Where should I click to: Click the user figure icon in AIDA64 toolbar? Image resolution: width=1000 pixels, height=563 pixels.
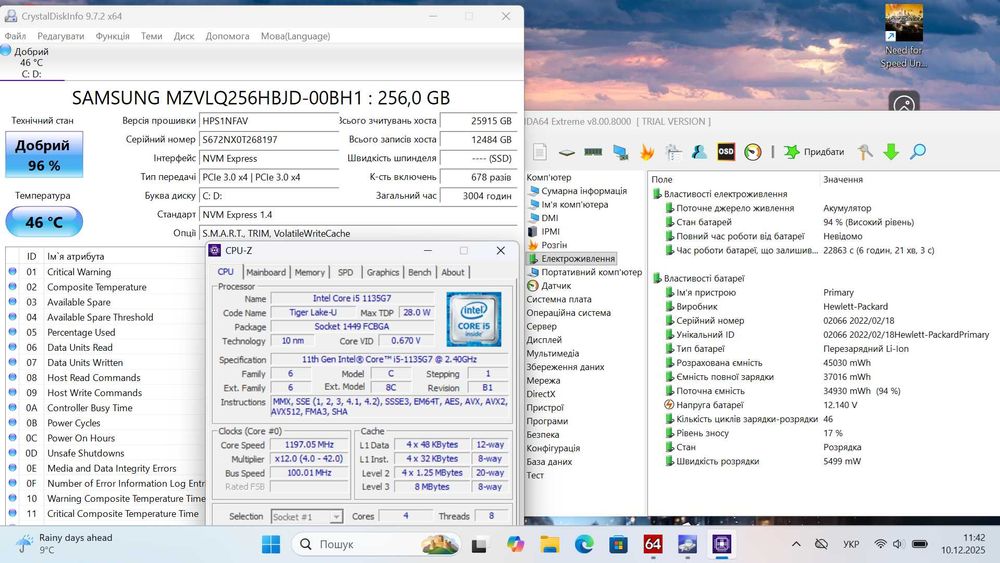coord(699,152)
